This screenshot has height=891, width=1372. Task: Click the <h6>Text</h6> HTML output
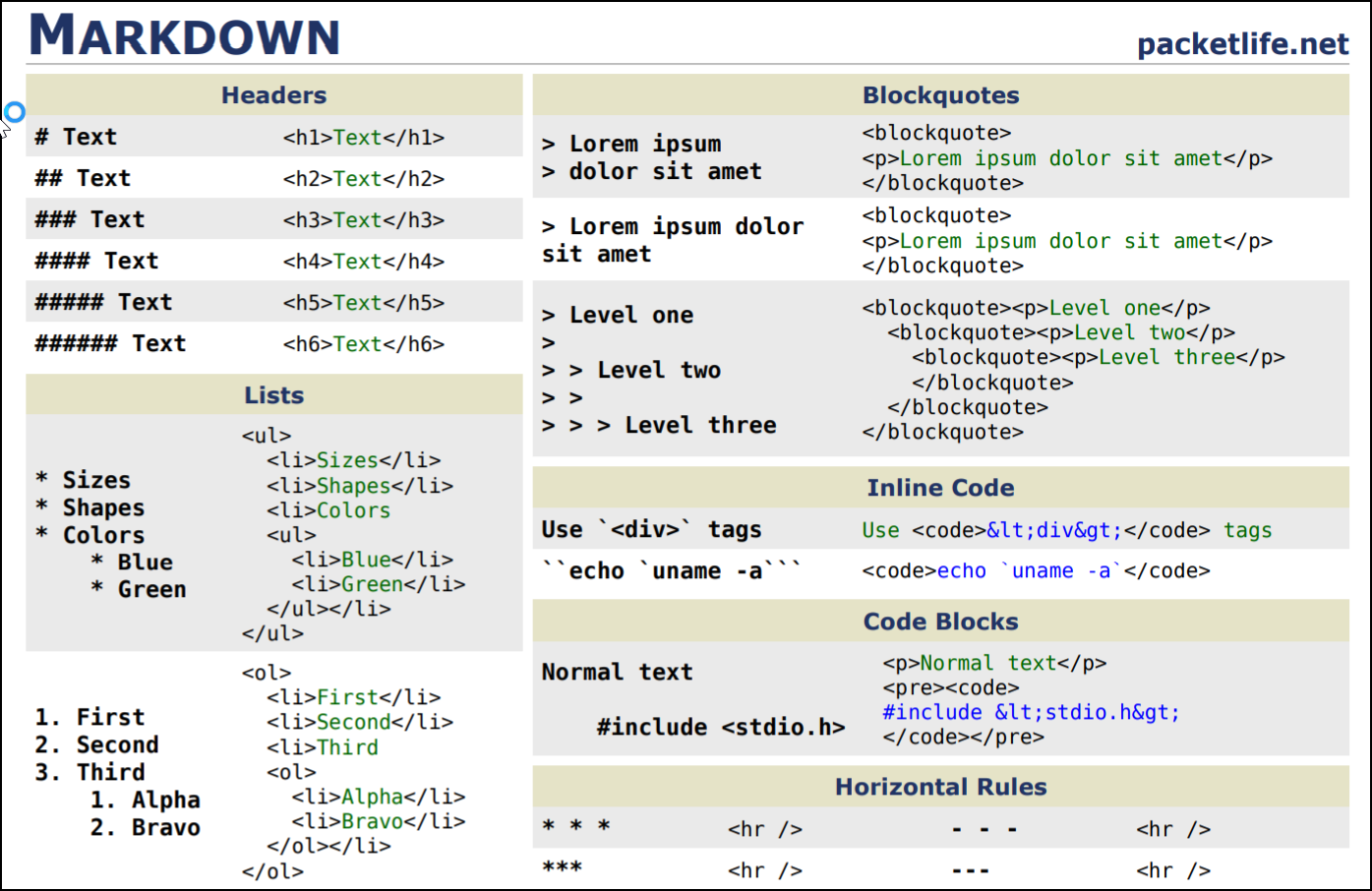(x=364, y=344)
